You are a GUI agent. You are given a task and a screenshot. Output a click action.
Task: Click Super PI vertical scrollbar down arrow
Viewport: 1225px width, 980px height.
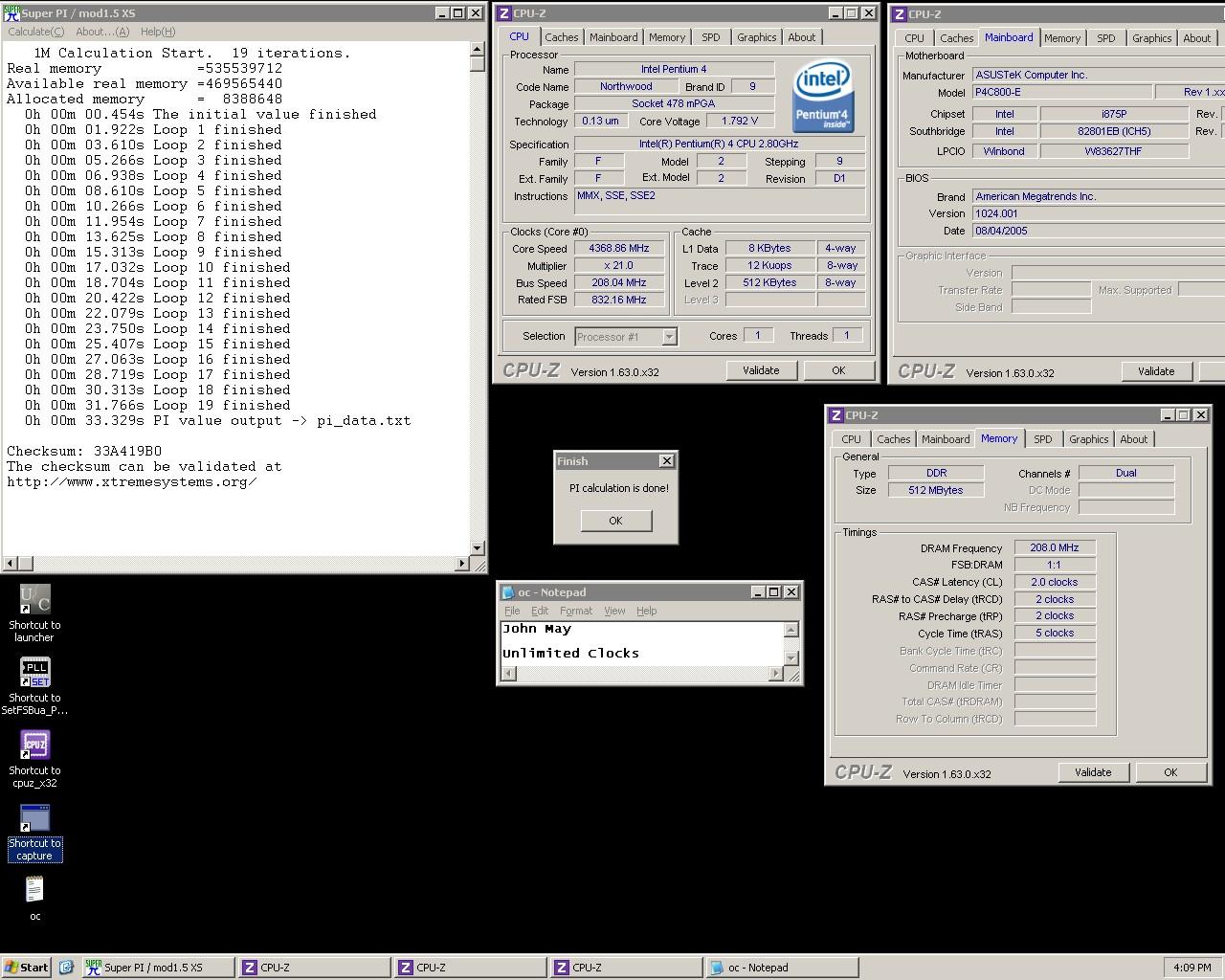(x=478, y=548)
